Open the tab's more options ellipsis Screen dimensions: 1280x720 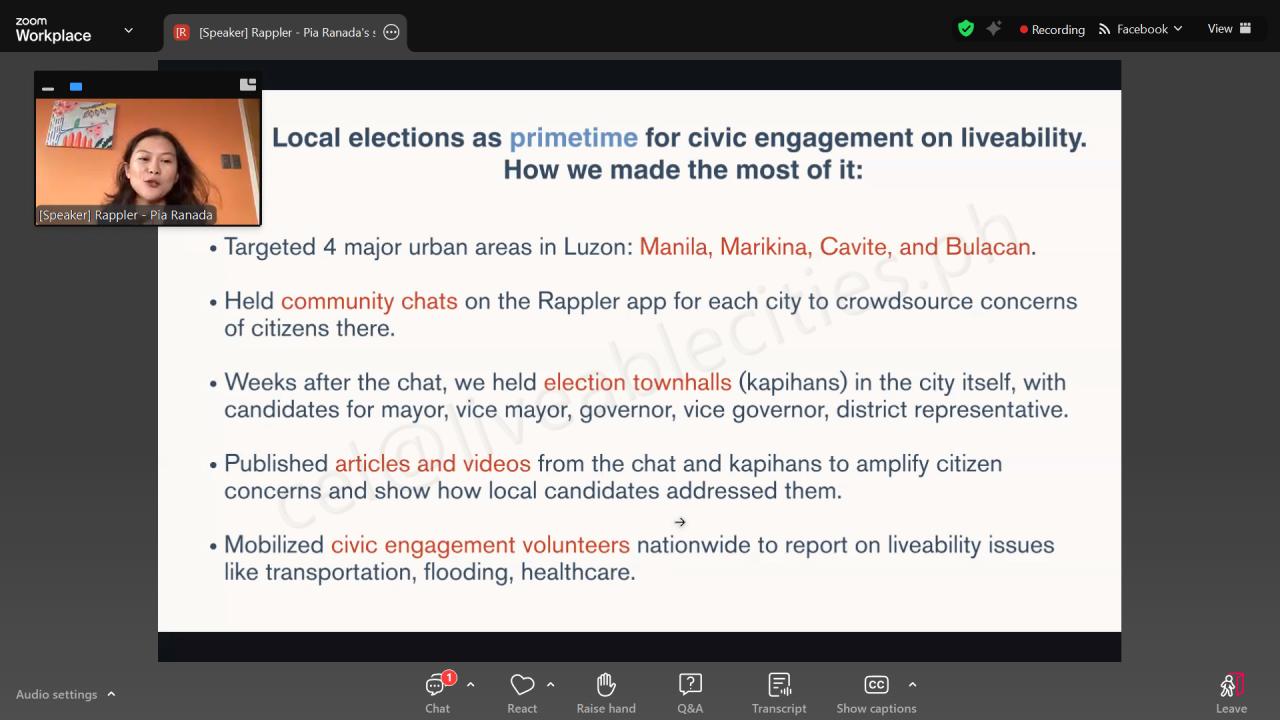point(392,32)
